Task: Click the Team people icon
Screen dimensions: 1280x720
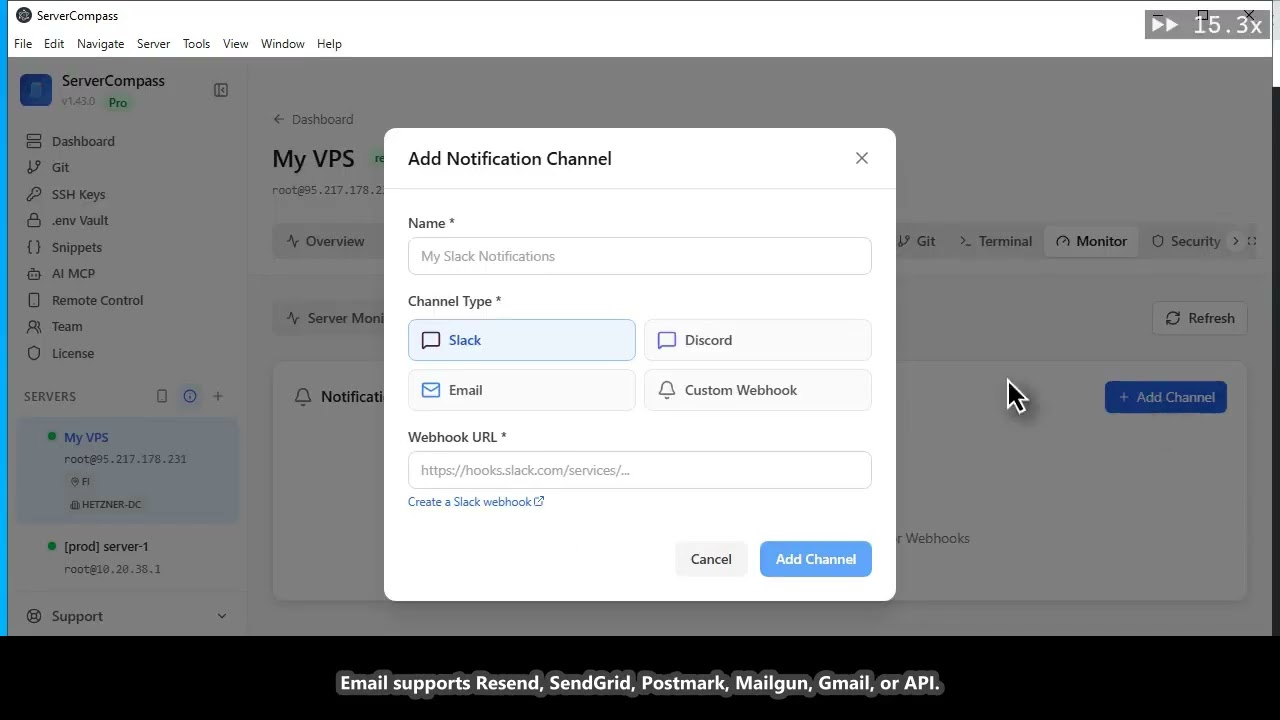Action: point(34,326)
